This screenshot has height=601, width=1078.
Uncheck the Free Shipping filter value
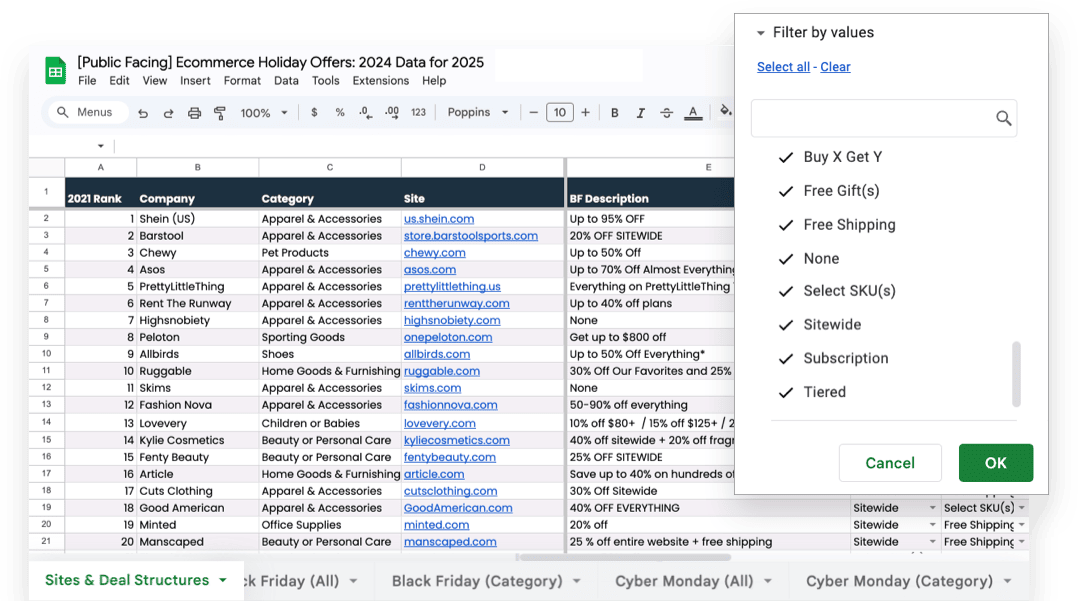(x=786, y=225)
